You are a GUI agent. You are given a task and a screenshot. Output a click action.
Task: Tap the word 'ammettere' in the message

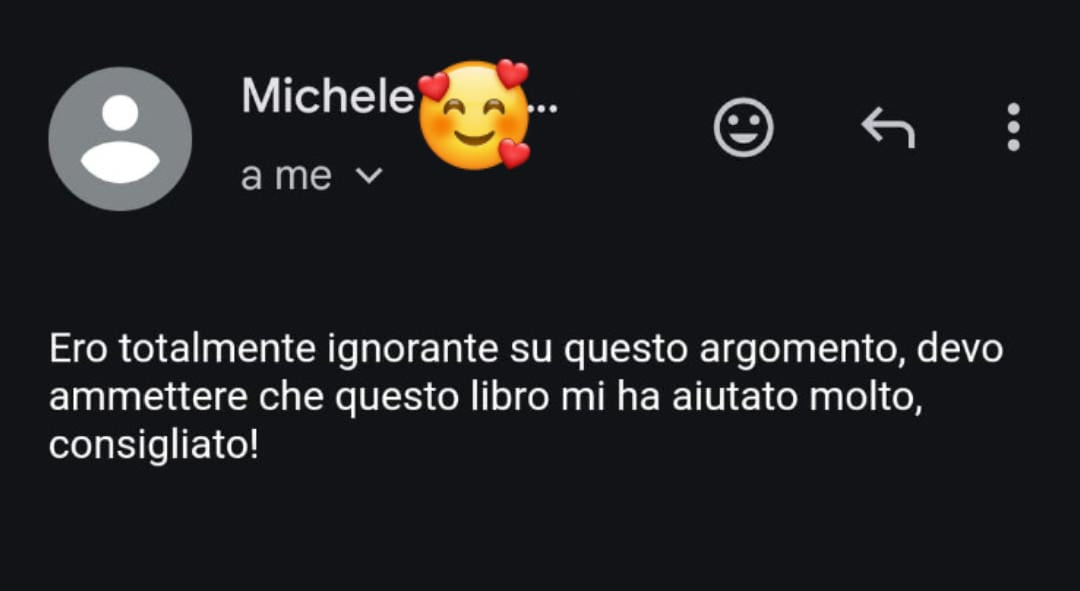click(x=148, y=400)
